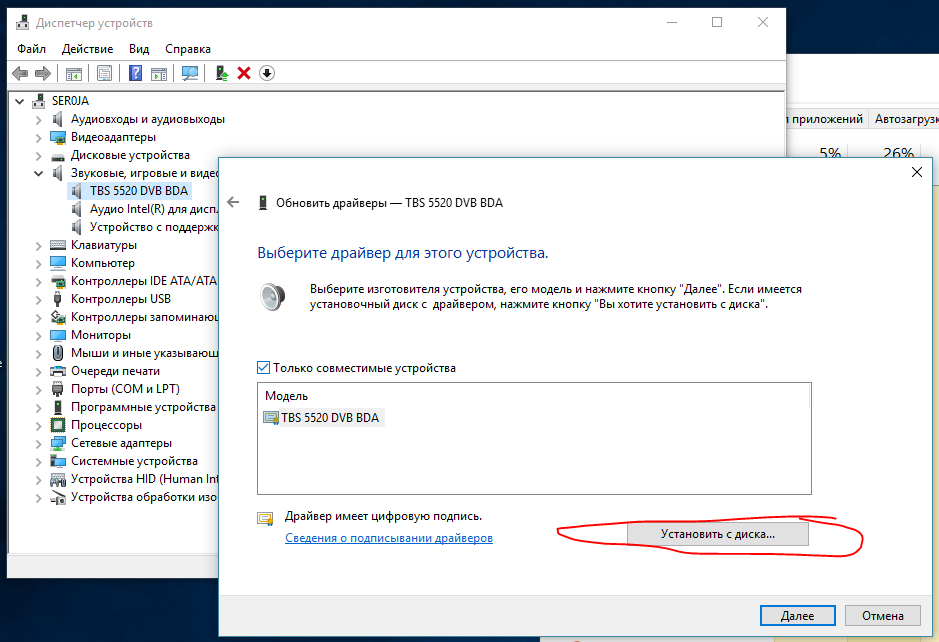This screenshot has height=642, width=939.
Task: Click the red X uninstall device icon
Action: click(244, 73)
